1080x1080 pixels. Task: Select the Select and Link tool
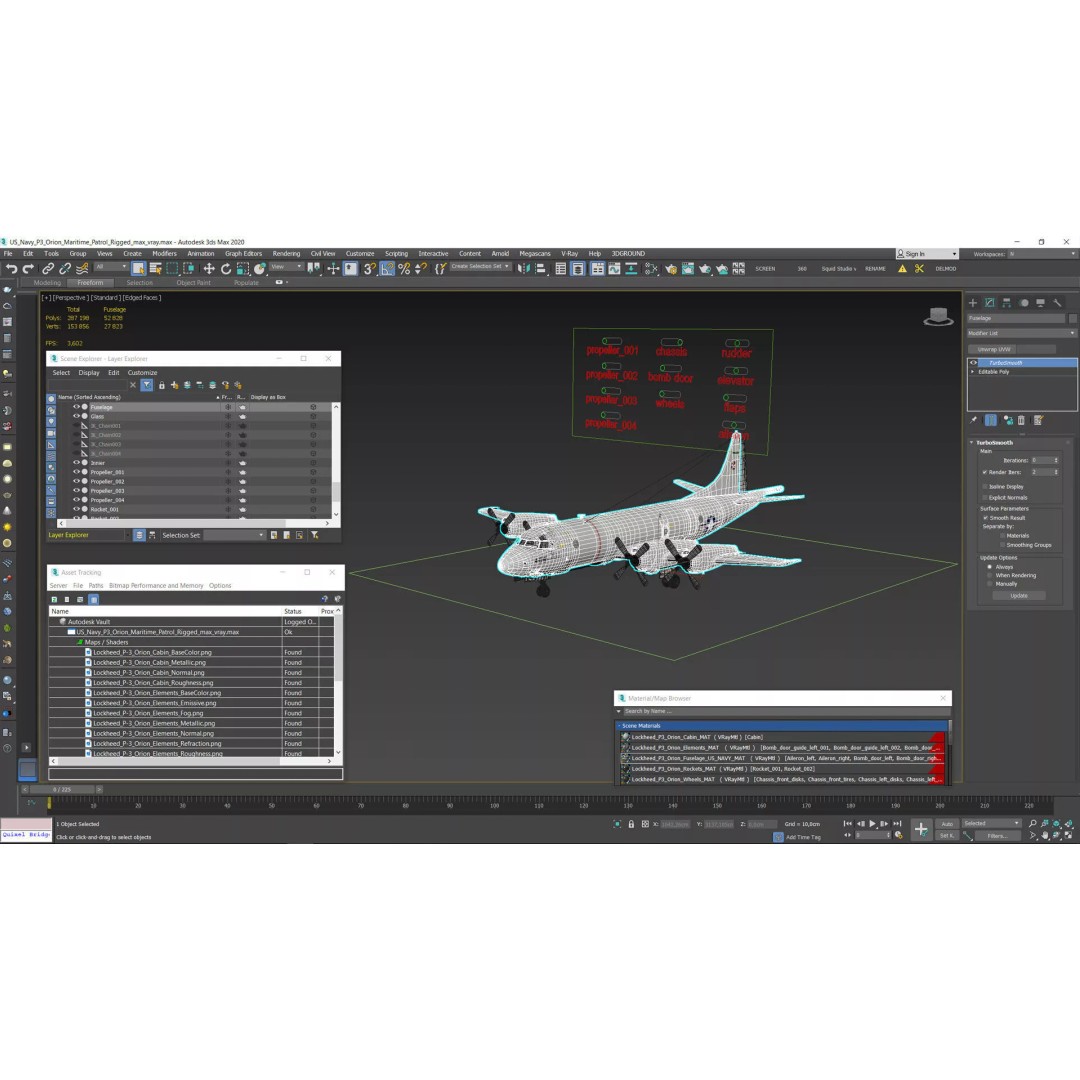click(48, 269)
